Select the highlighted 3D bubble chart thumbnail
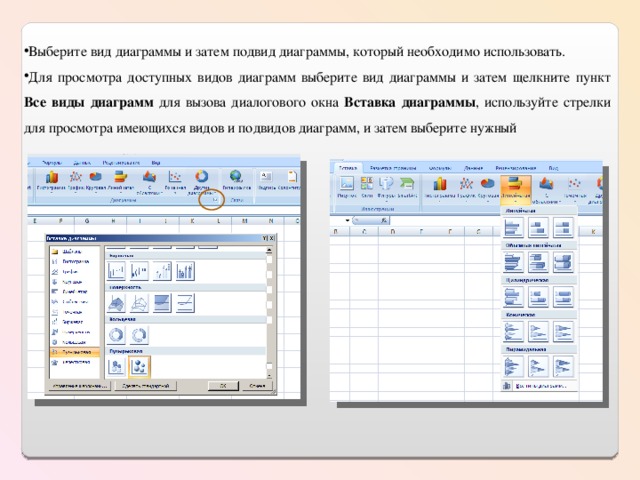This screenshot has width=640, height=480. coord(139,367)
